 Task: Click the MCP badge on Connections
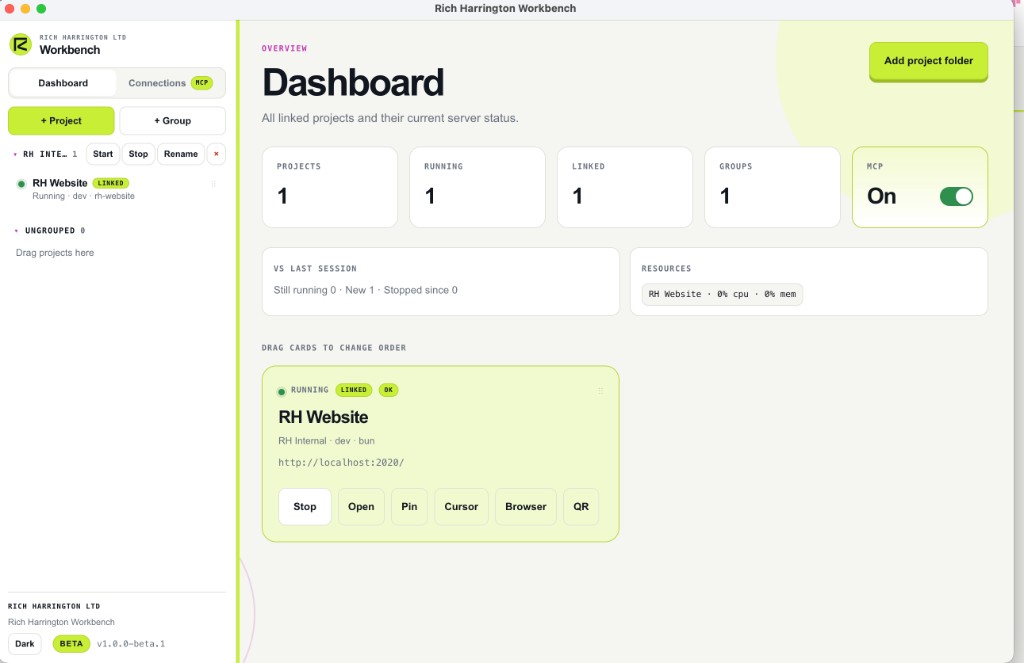[202, 82]
